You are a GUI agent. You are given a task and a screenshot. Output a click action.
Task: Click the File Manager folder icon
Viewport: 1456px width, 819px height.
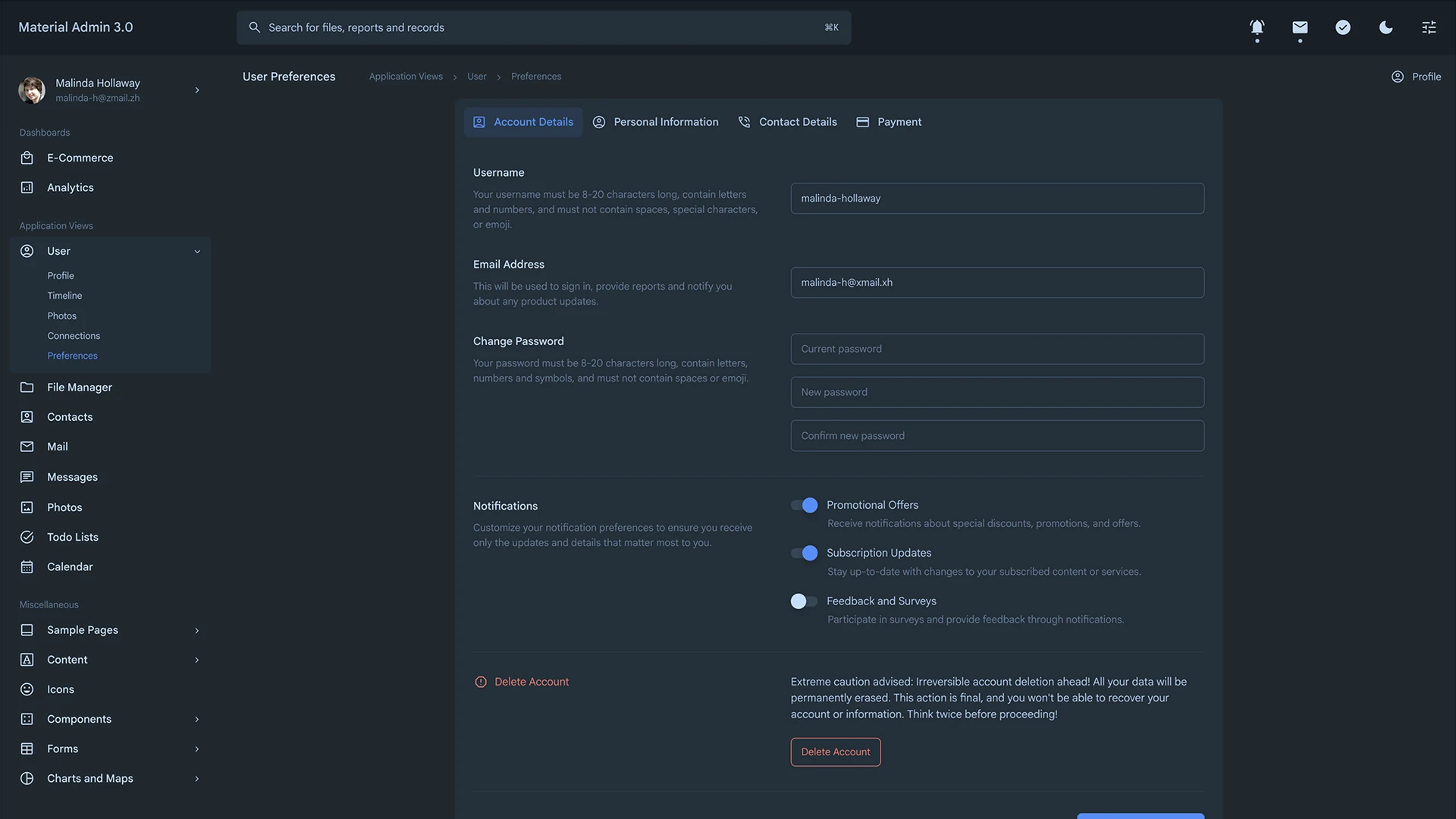click(x=27, y=387)
